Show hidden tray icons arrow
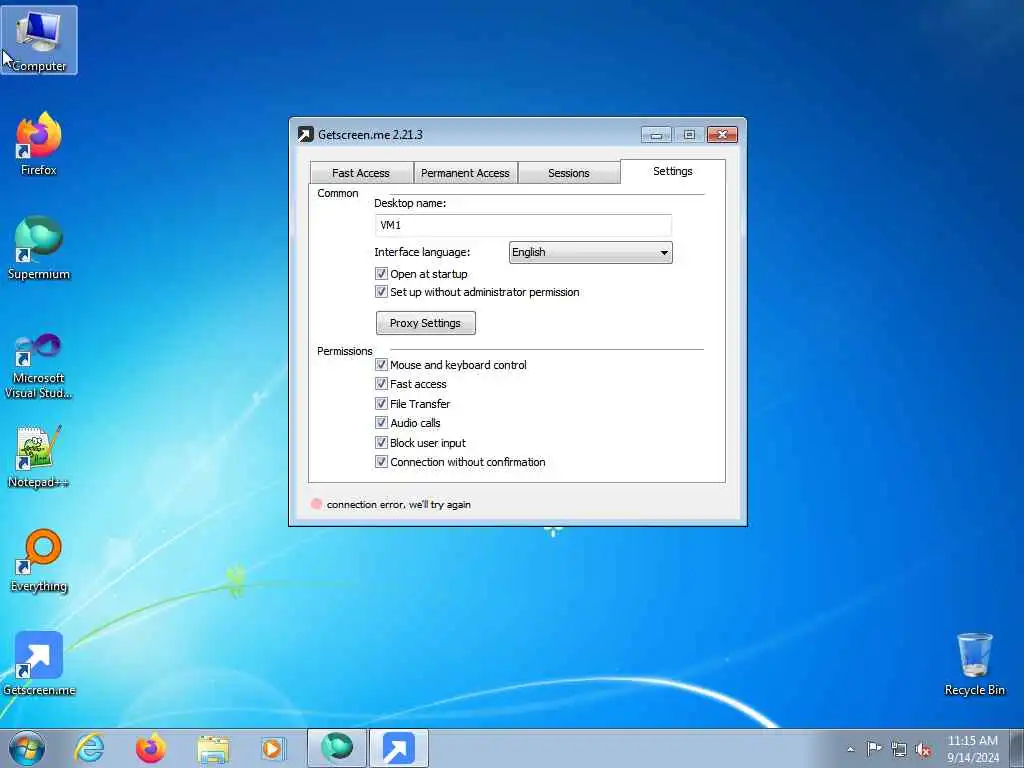This screenshot has width=1024, height=768. click(x=850, y=749)
